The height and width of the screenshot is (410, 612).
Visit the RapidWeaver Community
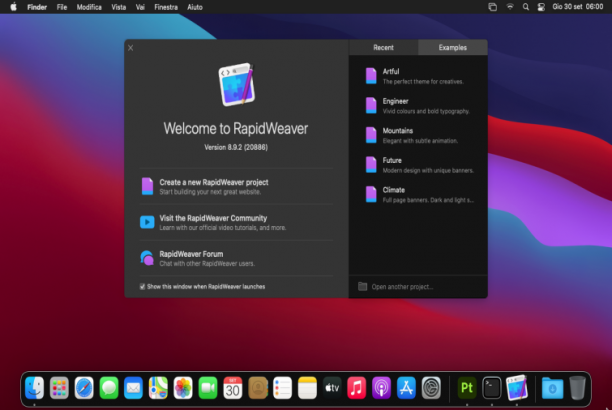pos(236,223)
